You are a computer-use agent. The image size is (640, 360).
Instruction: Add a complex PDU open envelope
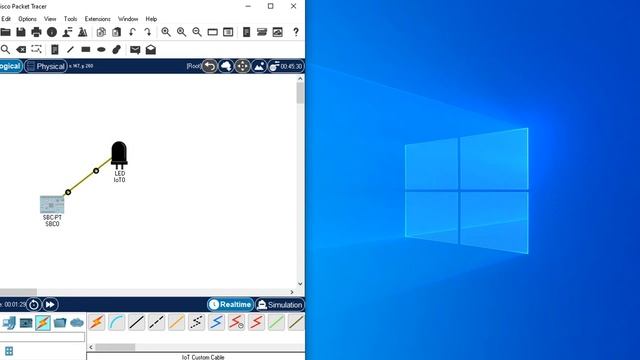point(151,50)
